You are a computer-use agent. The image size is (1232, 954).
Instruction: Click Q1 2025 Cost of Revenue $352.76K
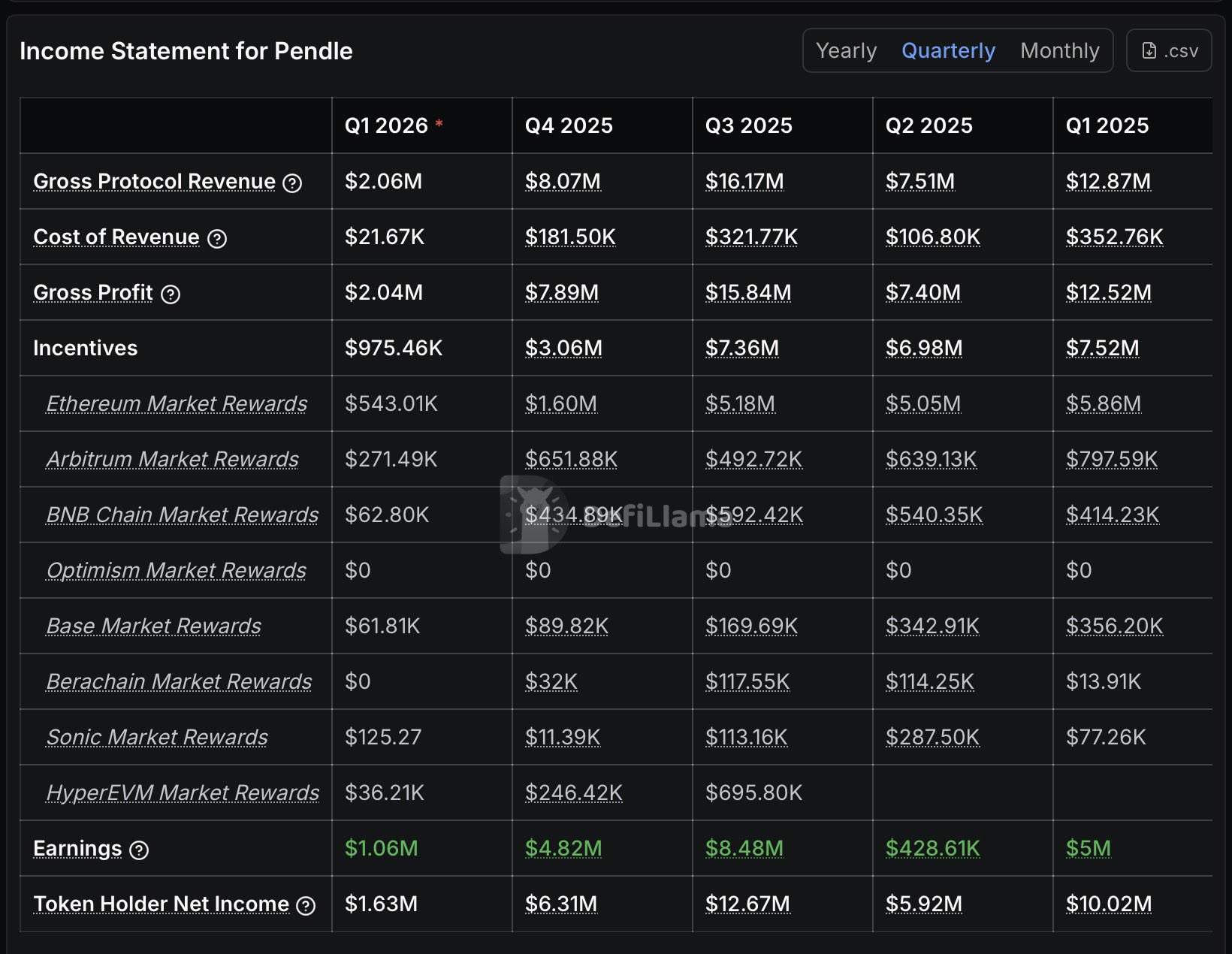pos(1114,237)
